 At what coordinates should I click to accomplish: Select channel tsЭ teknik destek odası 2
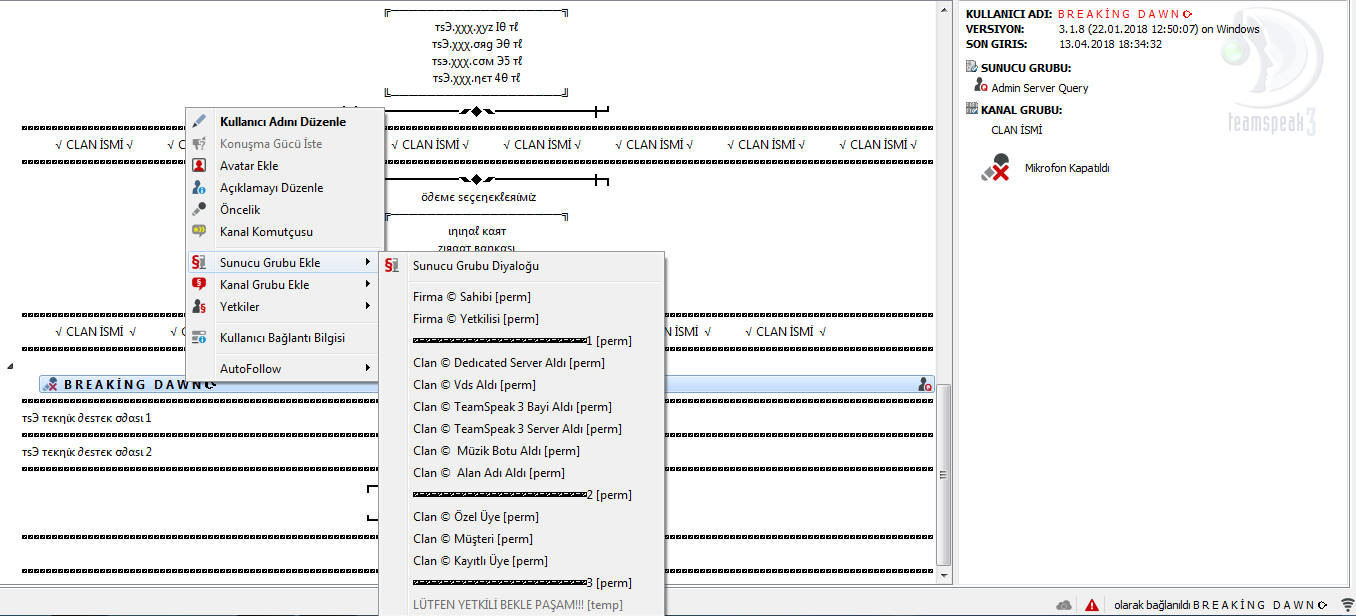tap(86, 452)
